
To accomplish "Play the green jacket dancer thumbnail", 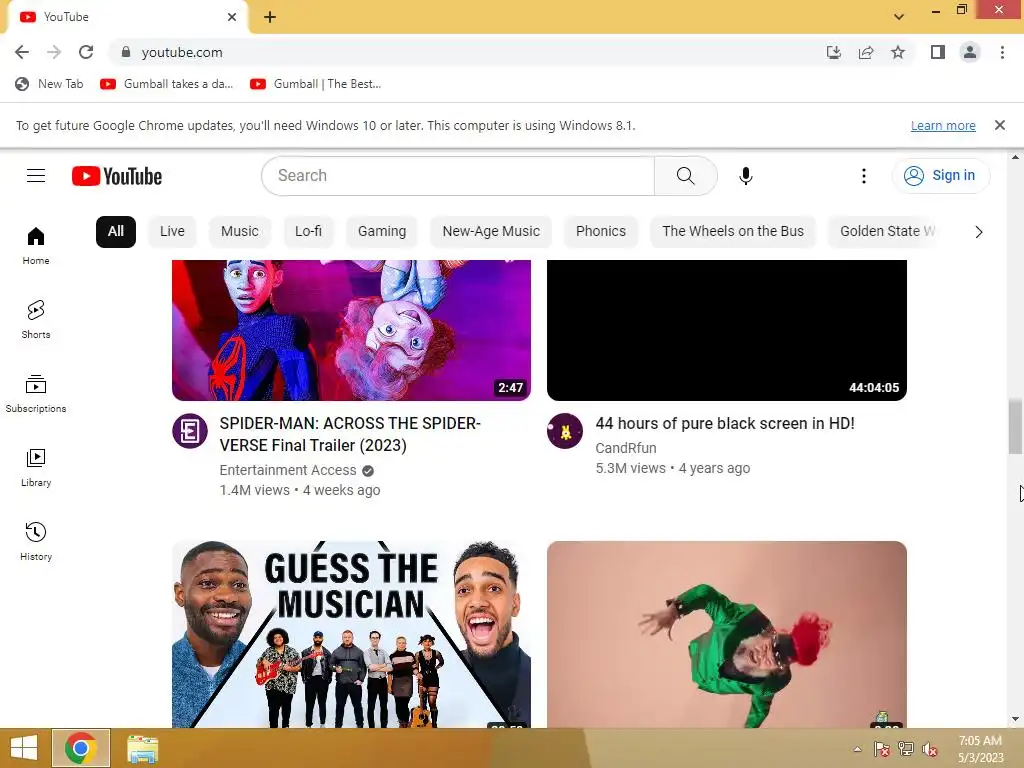I will (726, 634).
